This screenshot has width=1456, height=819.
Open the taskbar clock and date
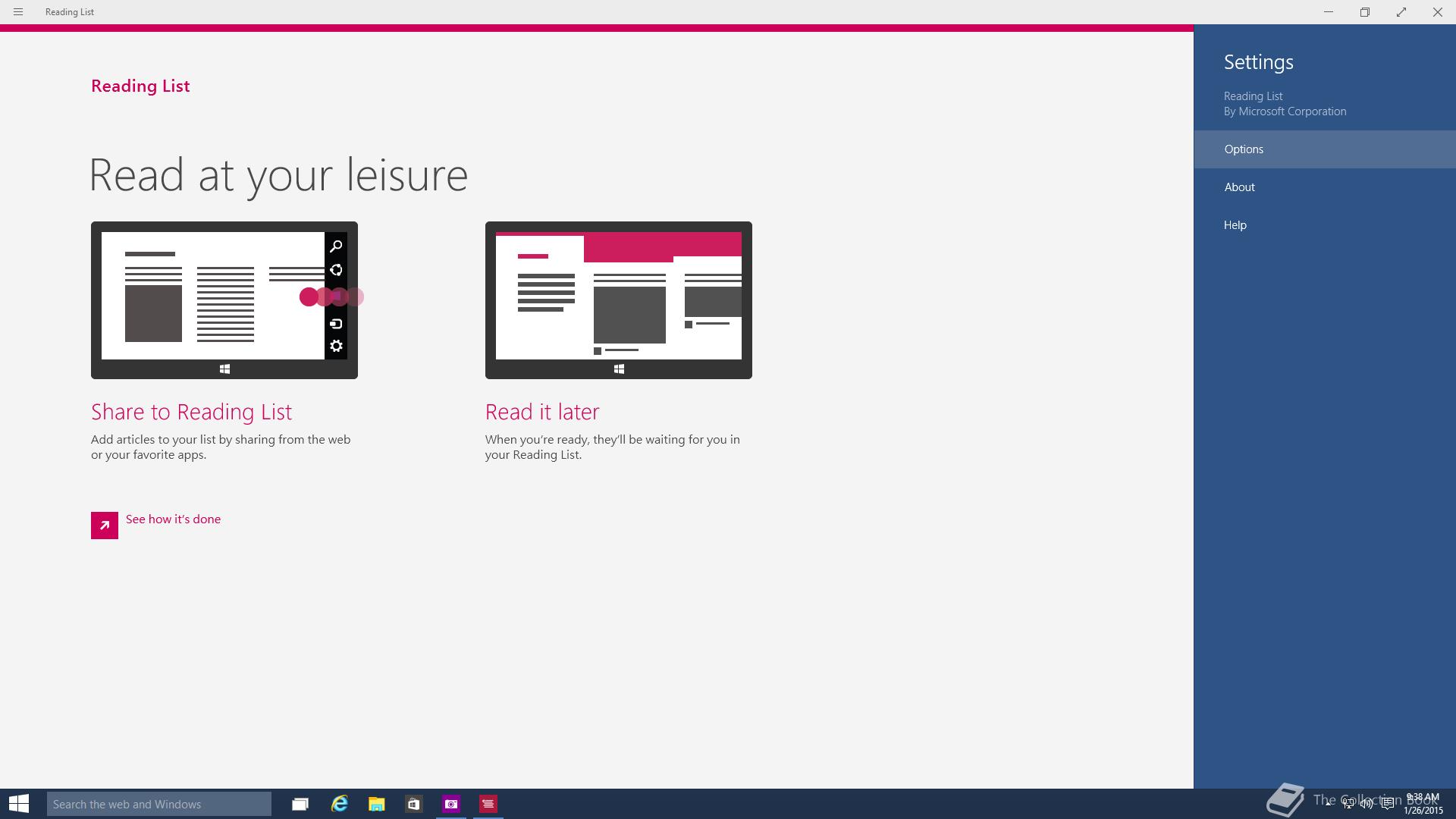[1423, 804]
